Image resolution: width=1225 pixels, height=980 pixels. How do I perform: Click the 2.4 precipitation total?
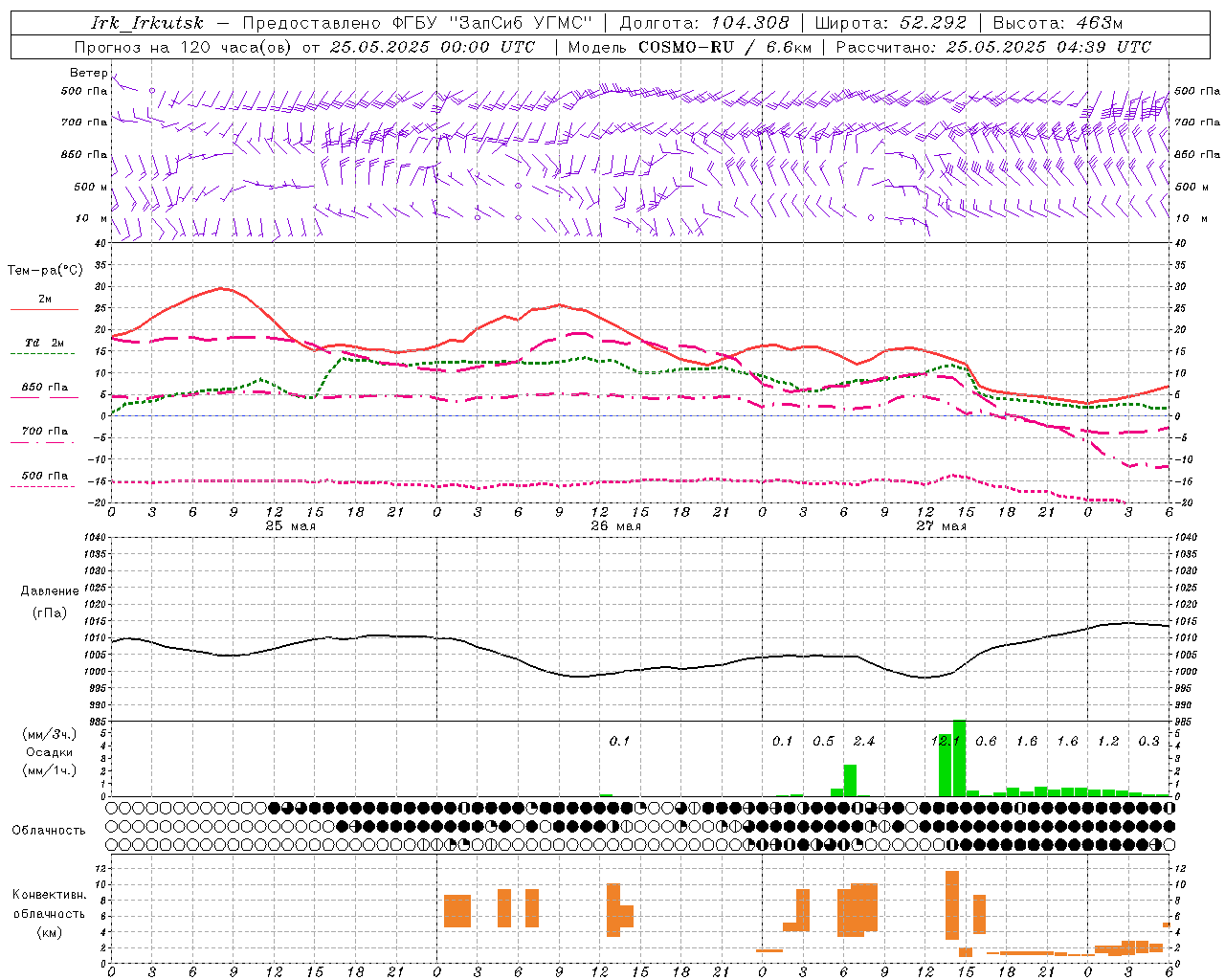point(864,742)
